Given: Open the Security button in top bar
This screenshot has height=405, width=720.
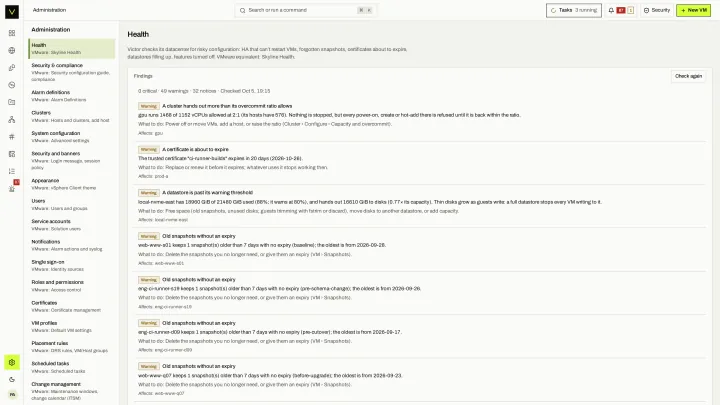Looking at the screenshot, I should [657, 10].
